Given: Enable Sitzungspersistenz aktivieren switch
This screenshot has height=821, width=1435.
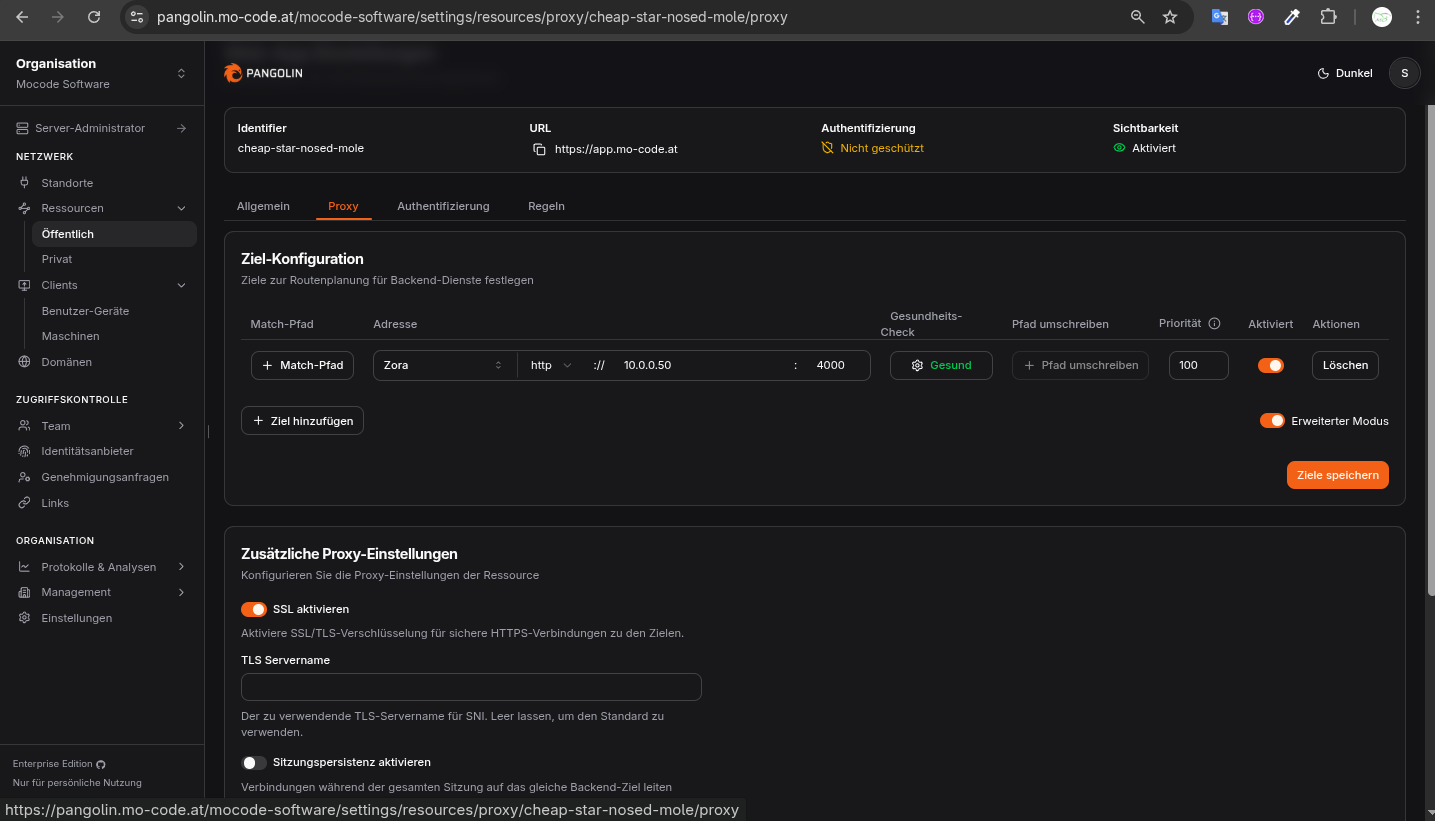Looking at the screenshot, I should [254, 763].
